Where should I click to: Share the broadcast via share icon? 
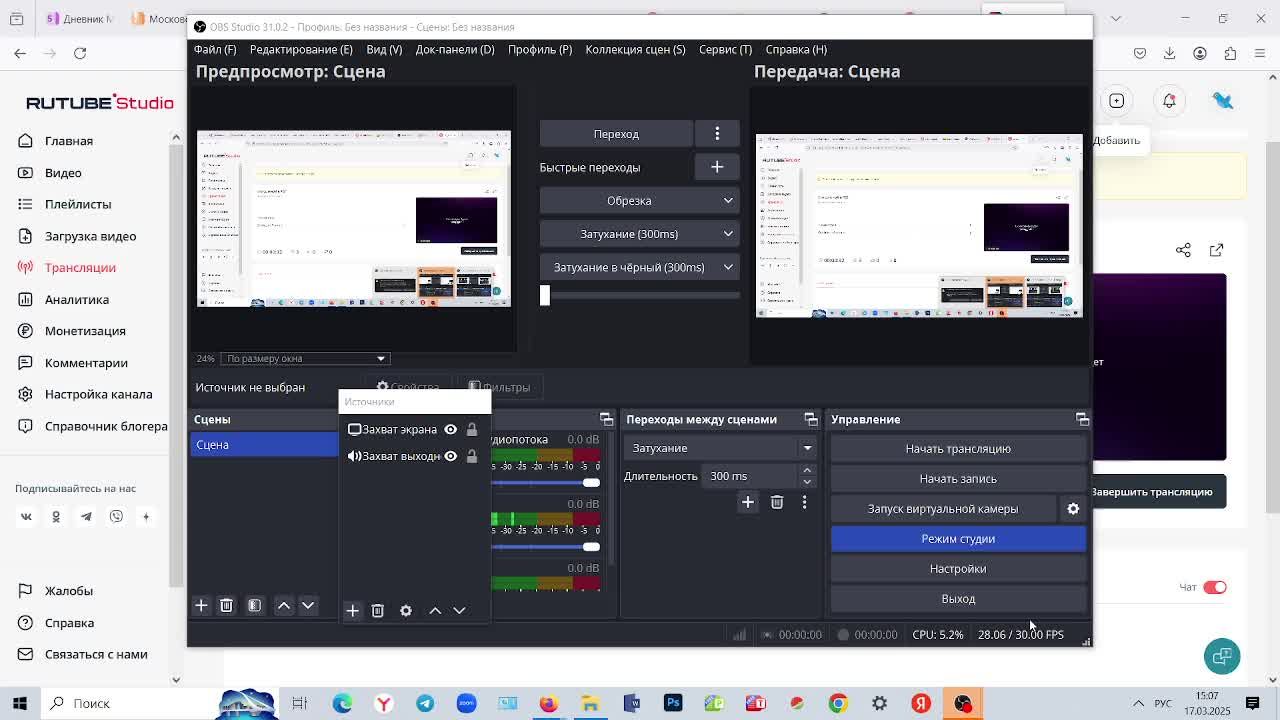(1183, 250)
